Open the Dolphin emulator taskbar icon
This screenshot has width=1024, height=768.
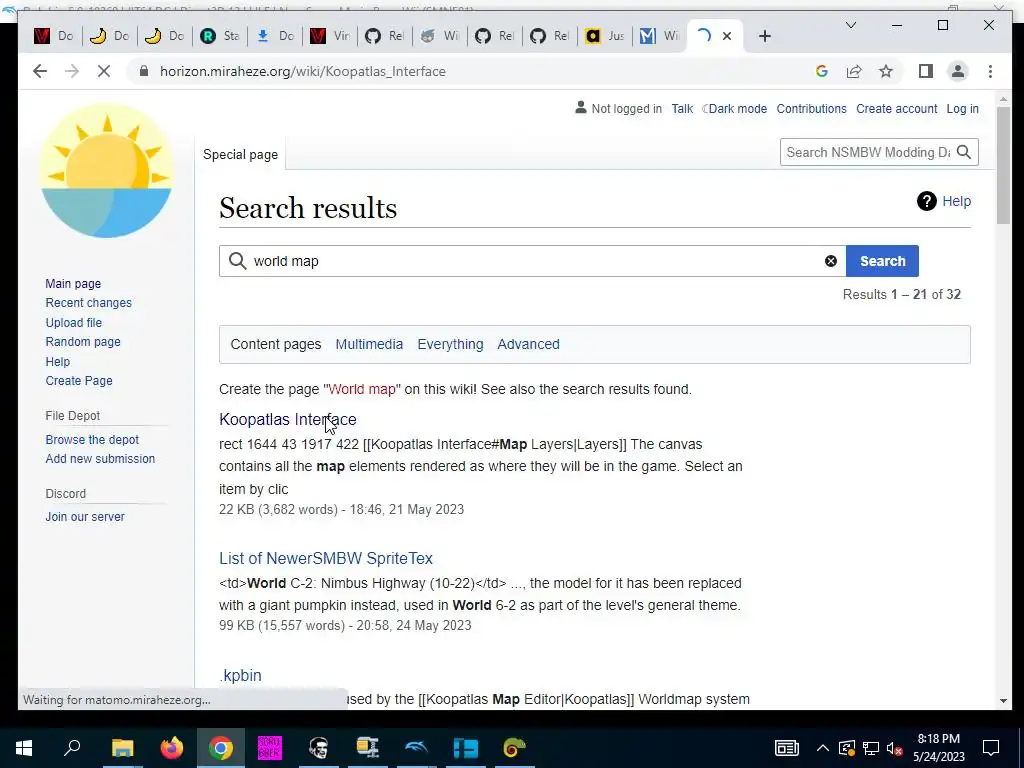(x=416, y=748)
